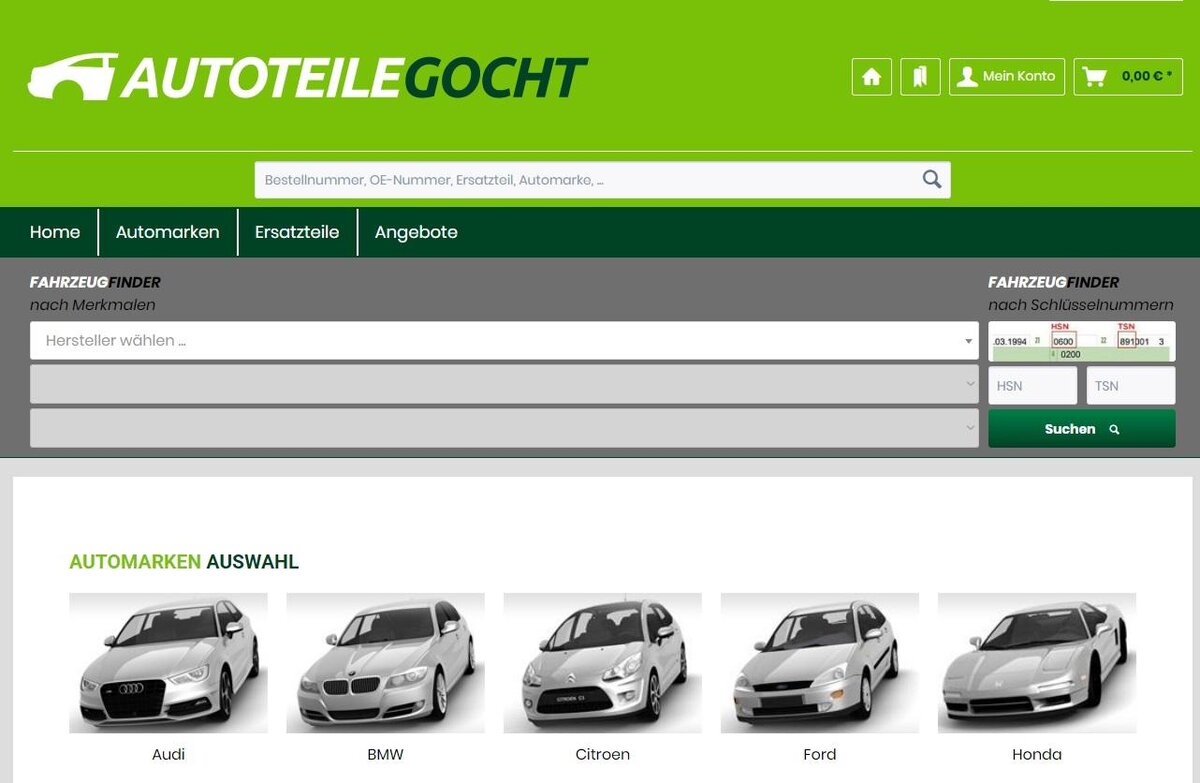Open the Citroen brand link text
This screenshot has width=1200, height=783.
602,755
